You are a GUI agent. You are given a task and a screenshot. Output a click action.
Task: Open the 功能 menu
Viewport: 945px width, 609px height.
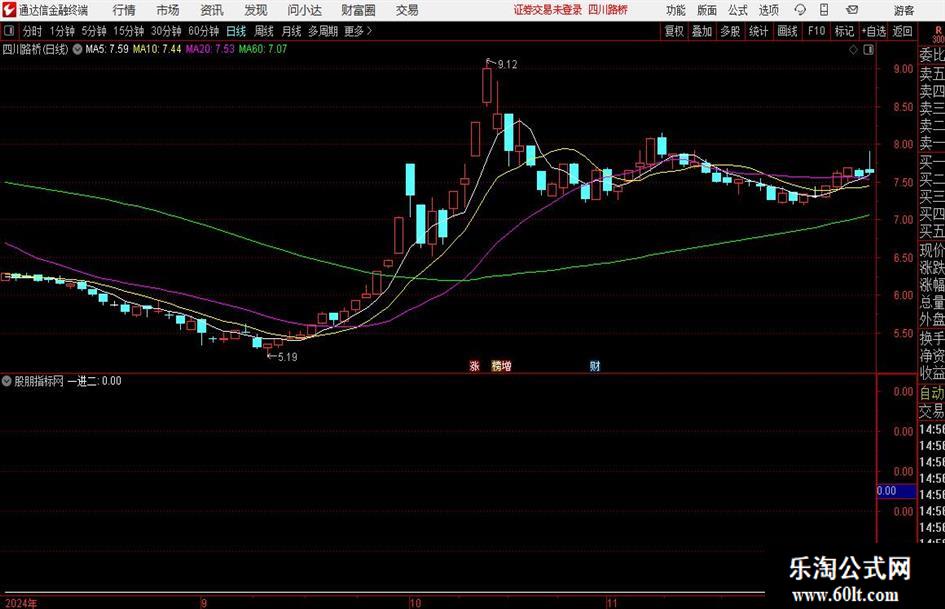(x=676, y=10)
